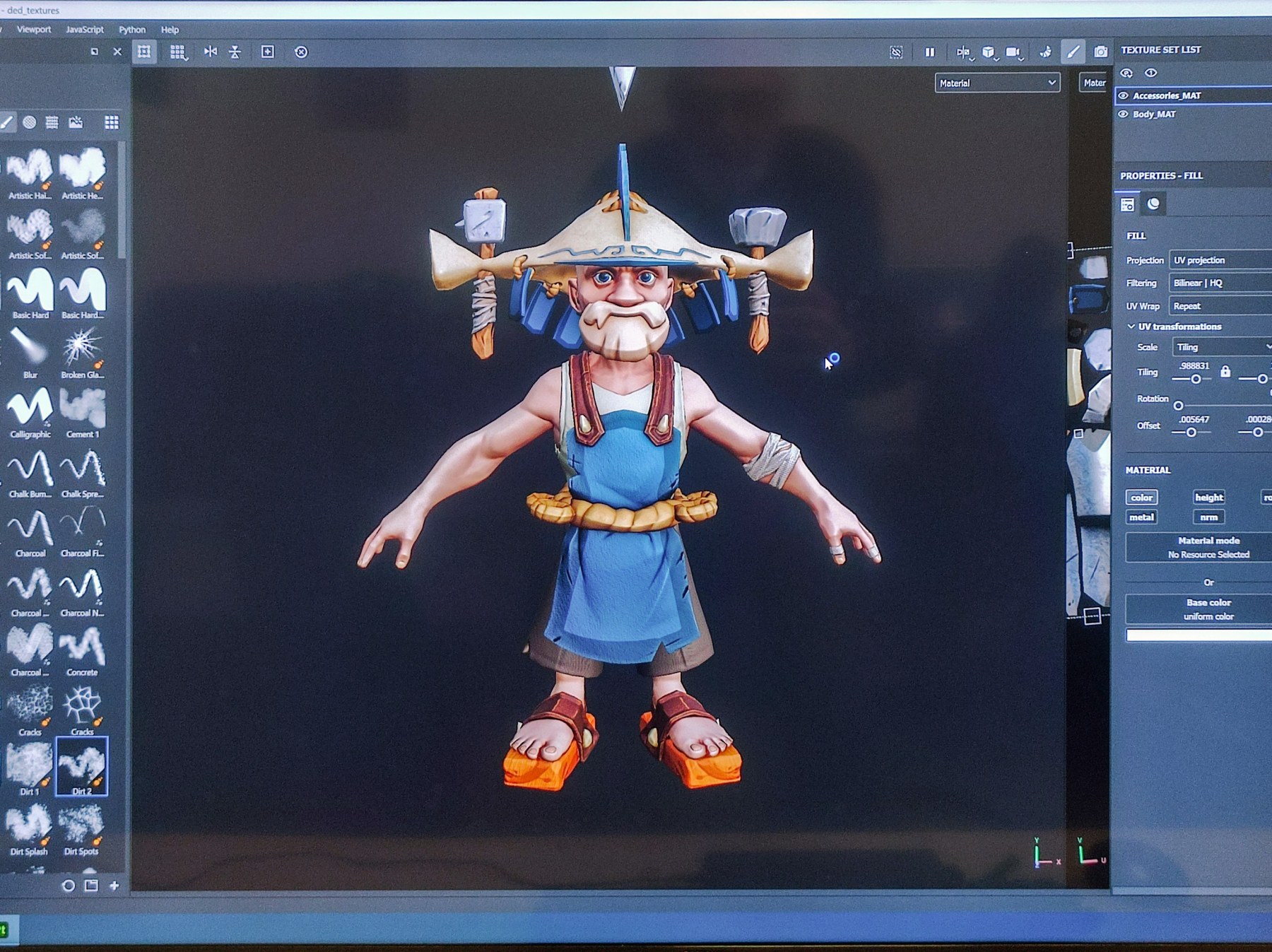1272x952 pixels.
Task: Click the solo-visibility eye with arrow icon
Action: pos(1126,73)
